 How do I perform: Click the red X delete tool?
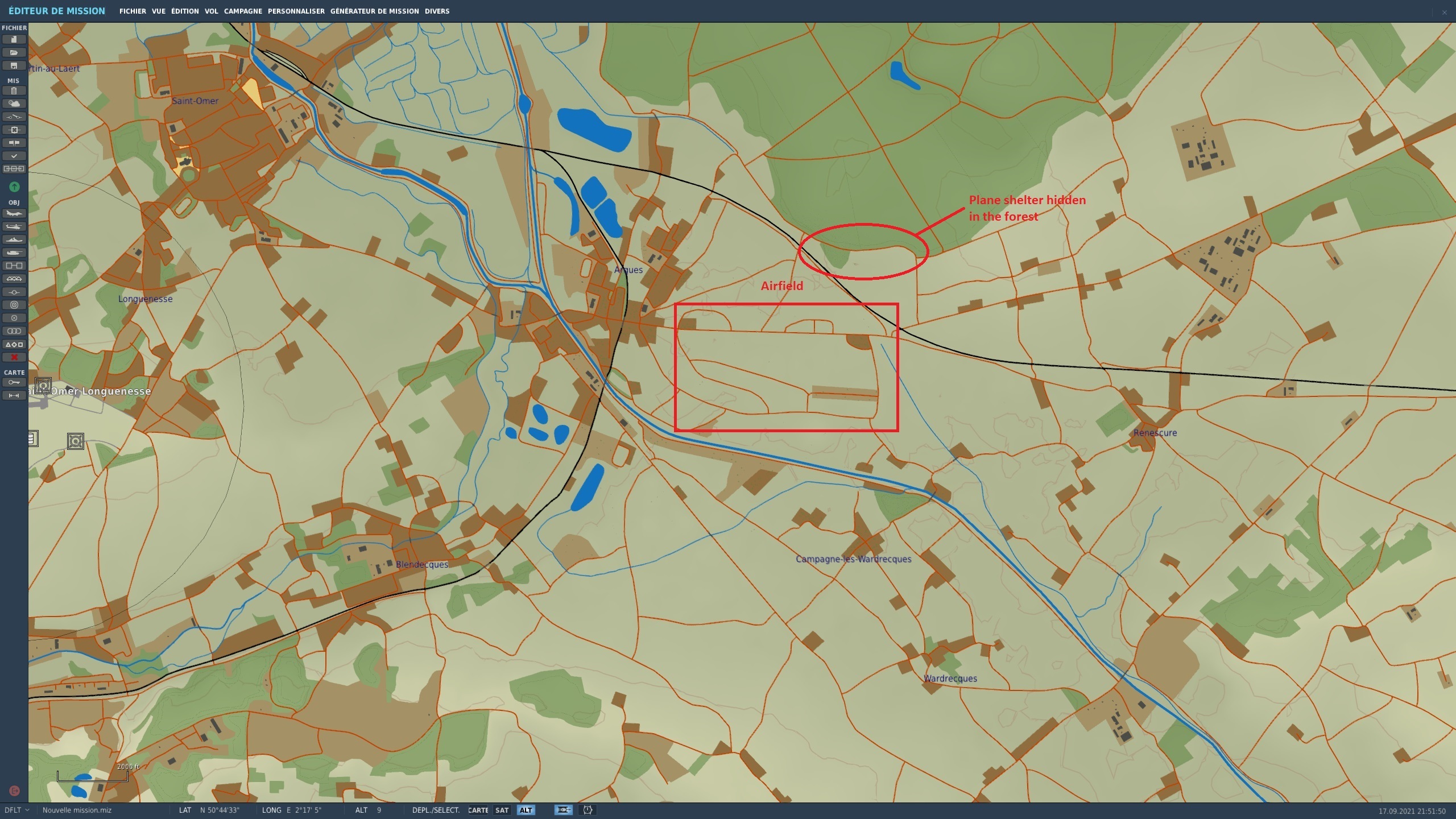(x=14, y=357)
